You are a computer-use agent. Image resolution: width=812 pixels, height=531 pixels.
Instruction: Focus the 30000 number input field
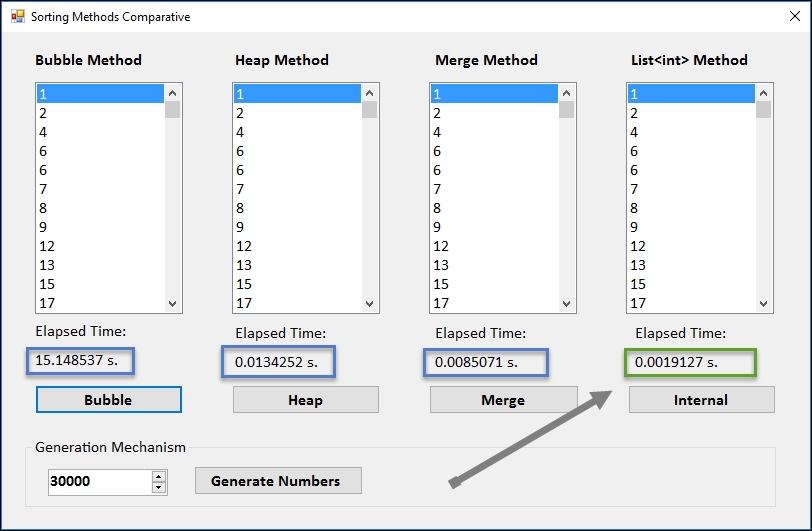tap(100, 482)
